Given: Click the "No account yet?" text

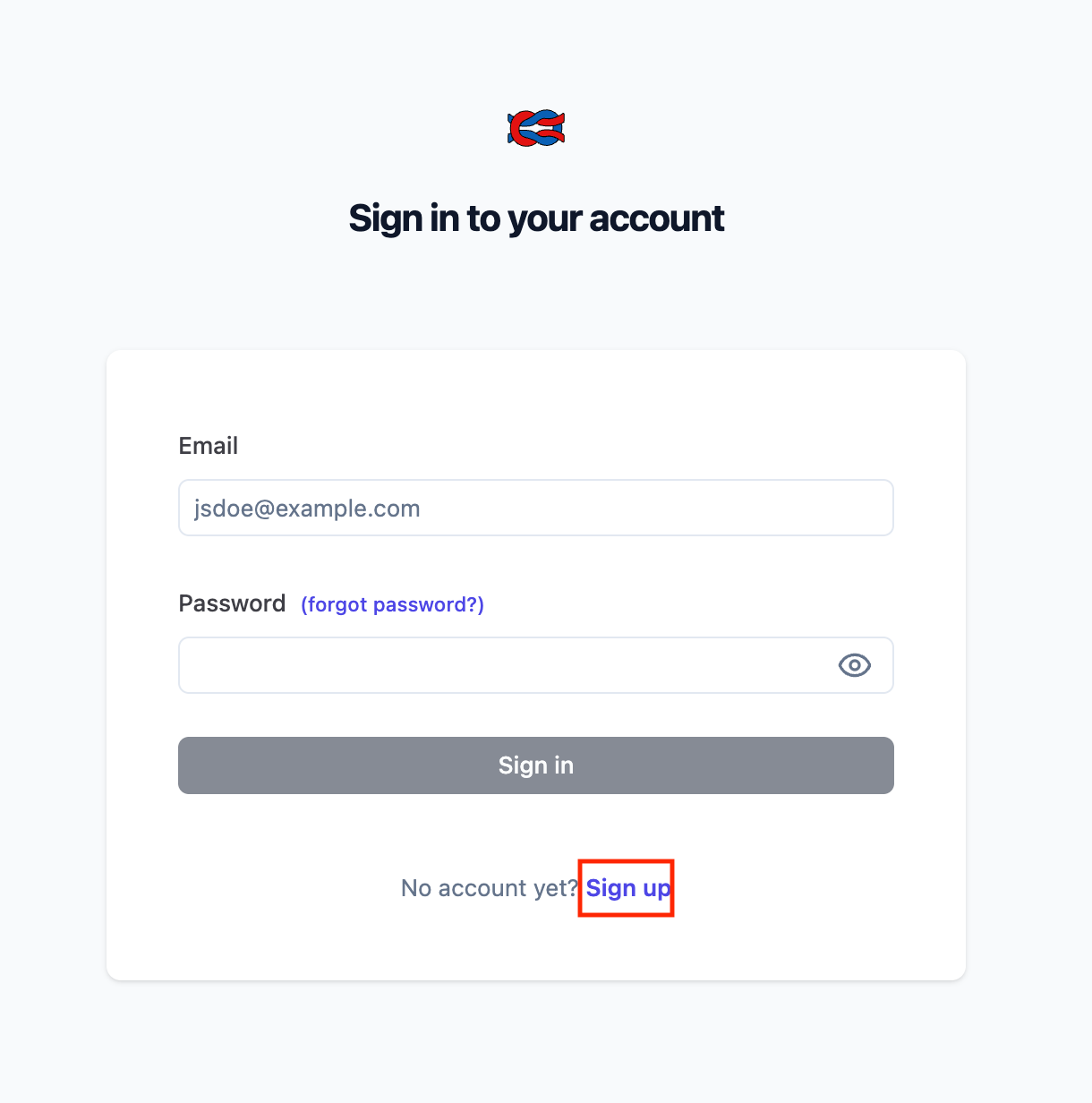Looking at the screenshot, I should click(x=490, y=888).
